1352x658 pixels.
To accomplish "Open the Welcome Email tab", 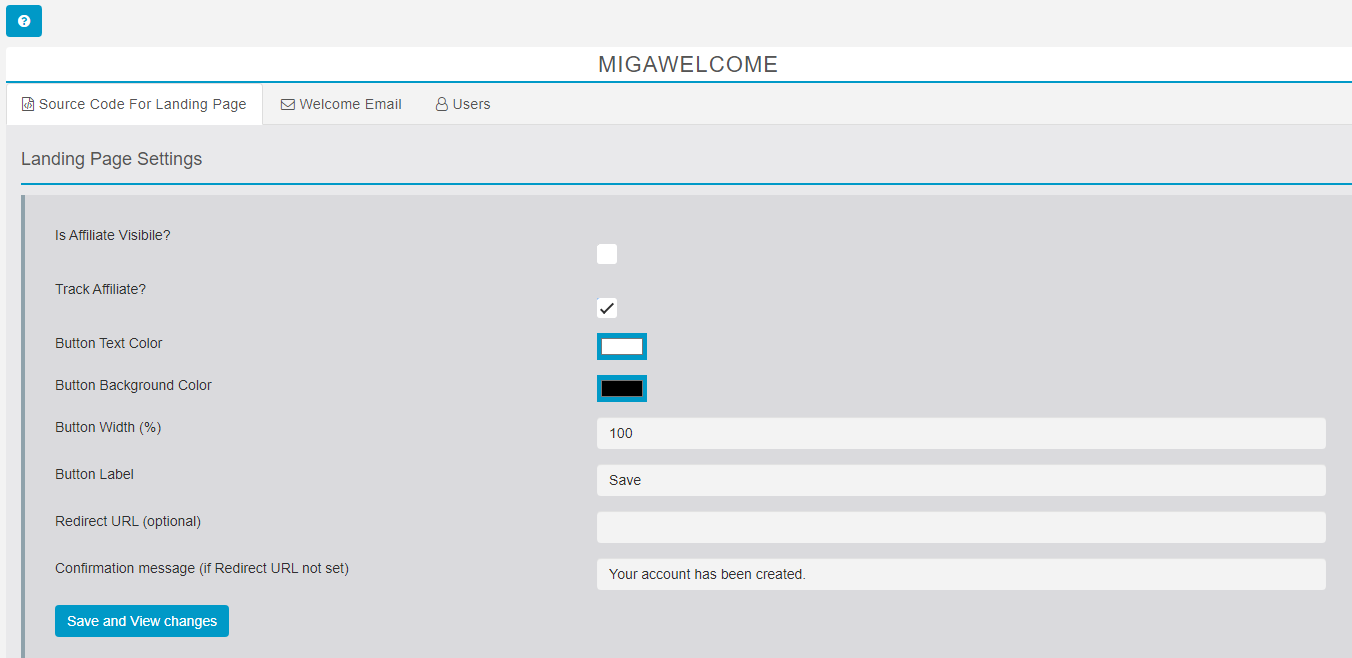I will click(x=341, y=104).
